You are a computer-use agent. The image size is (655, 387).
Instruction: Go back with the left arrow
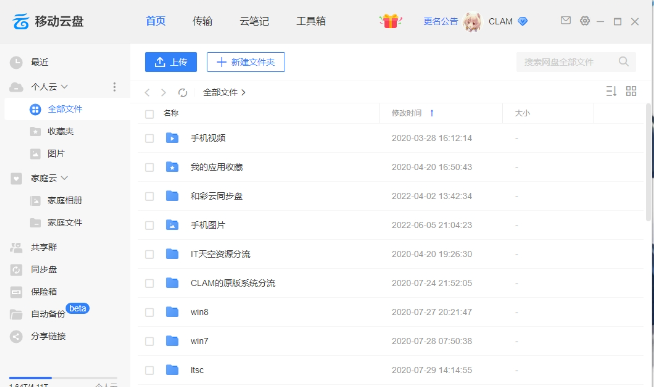[x=147, y=92]
